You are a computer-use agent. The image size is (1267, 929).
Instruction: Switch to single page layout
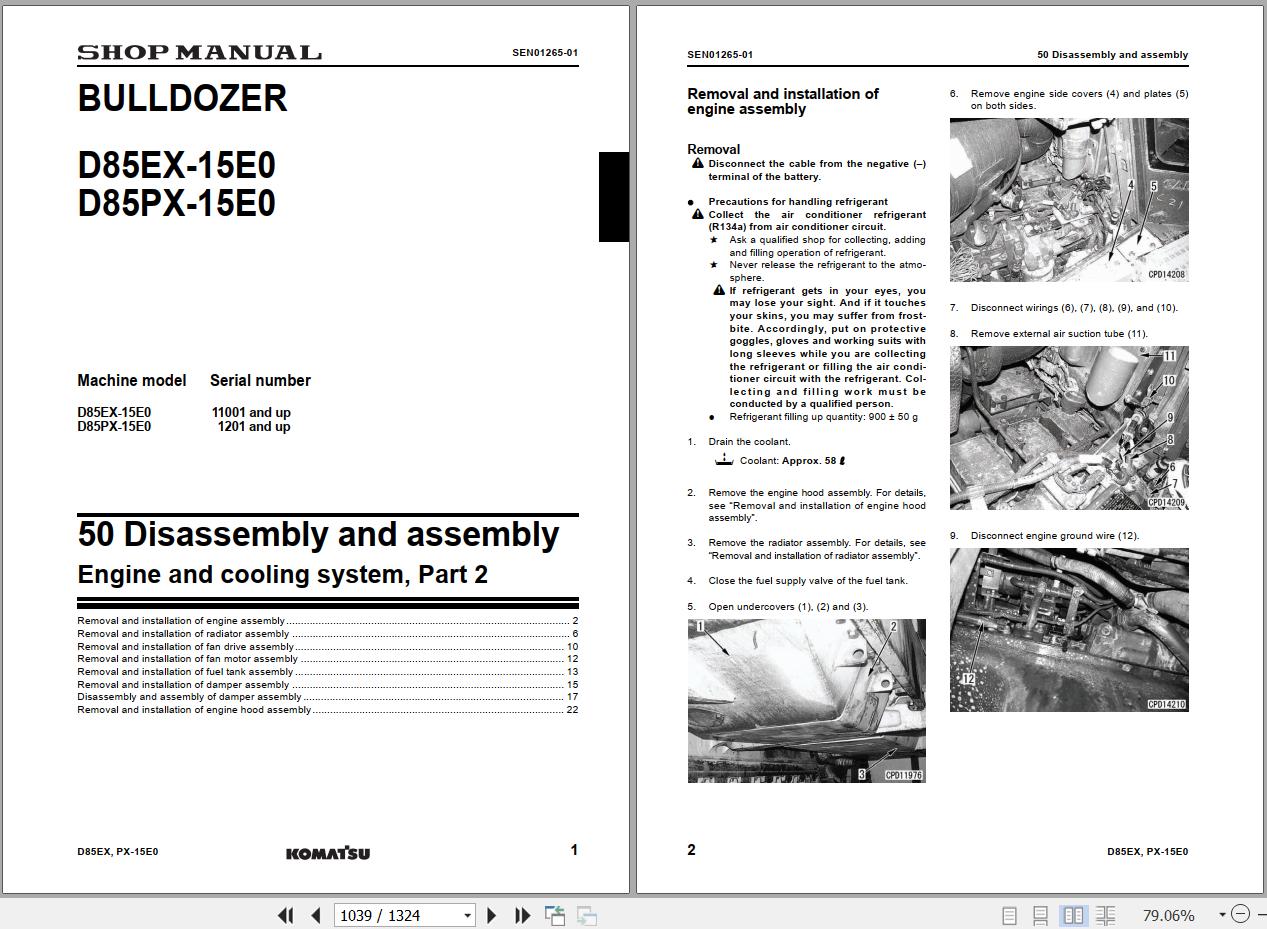[x=1009, y=915]
